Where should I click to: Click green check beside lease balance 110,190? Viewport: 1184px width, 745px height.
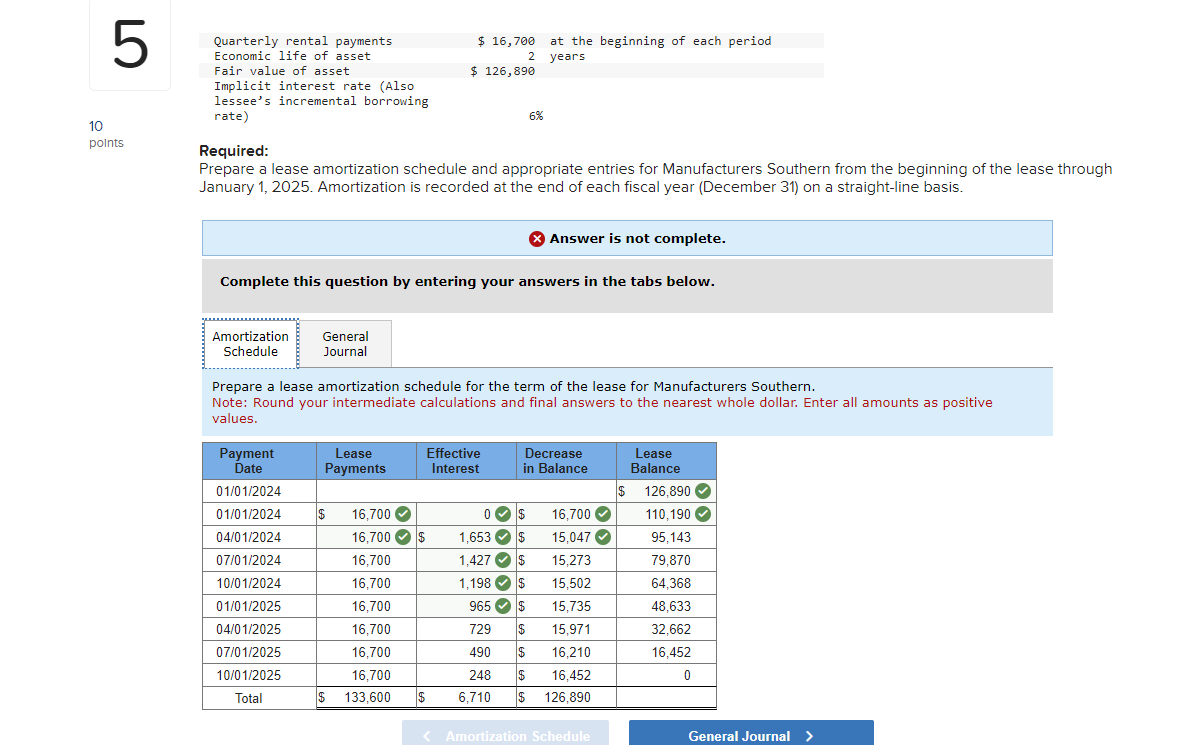point(703,514)
